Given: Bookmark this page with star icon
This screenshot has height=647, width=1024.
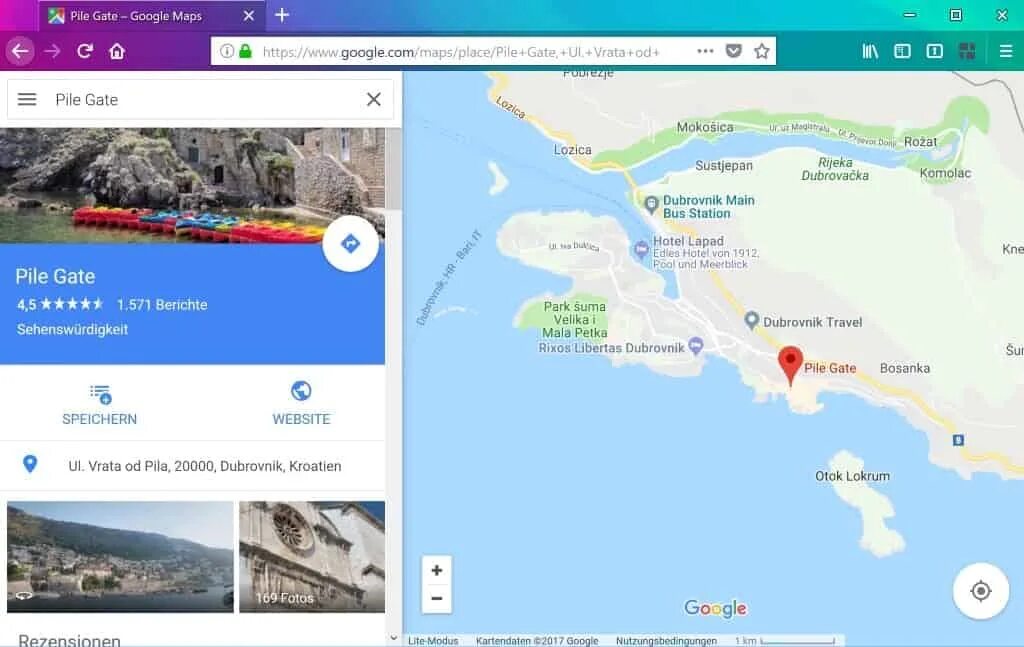Looking at the screenshot, I should [761, 51].
